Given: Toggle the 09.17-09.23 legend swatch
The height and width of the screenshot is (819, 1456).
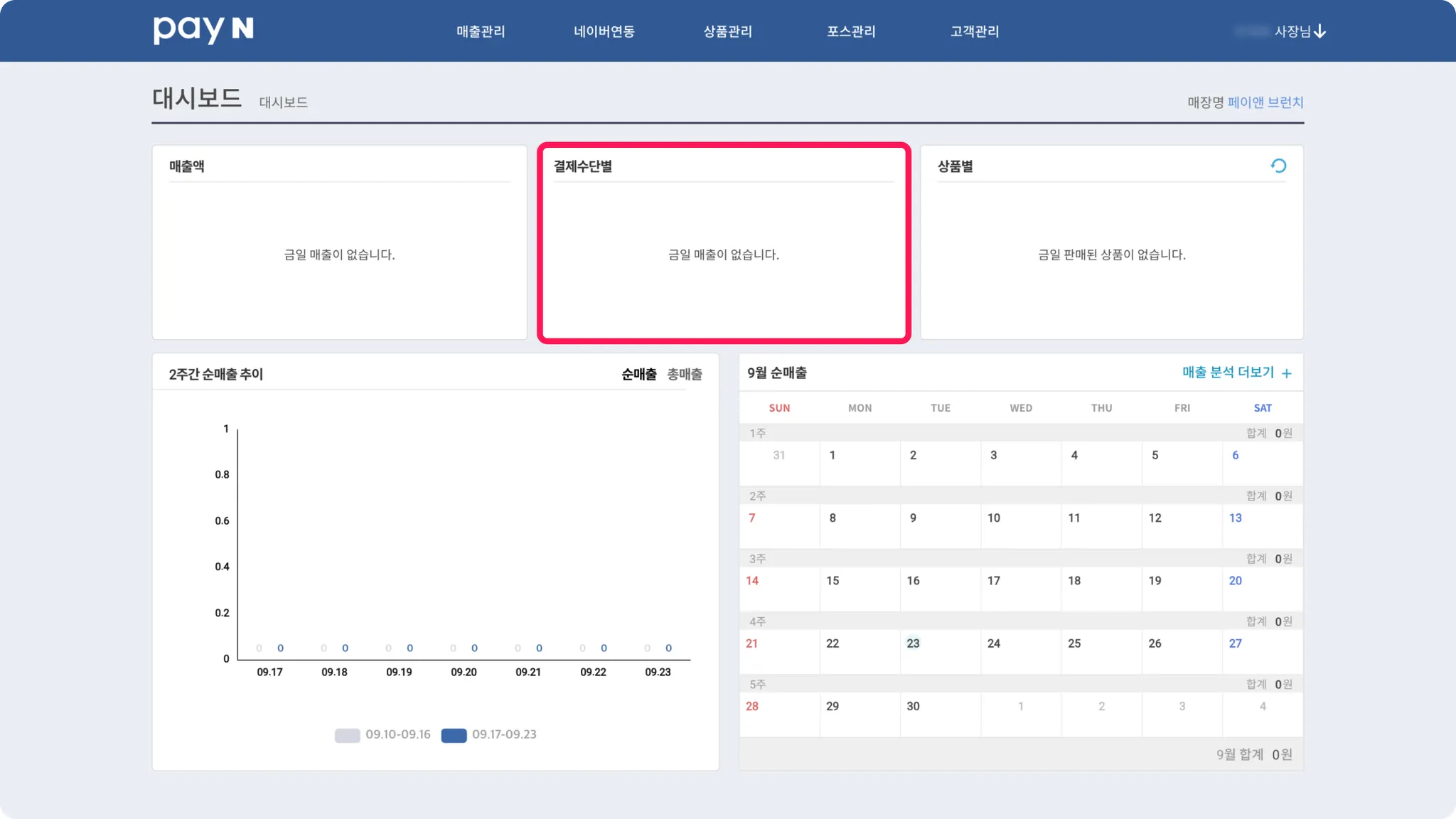Looking at the screenshot, I should (454, 735).
